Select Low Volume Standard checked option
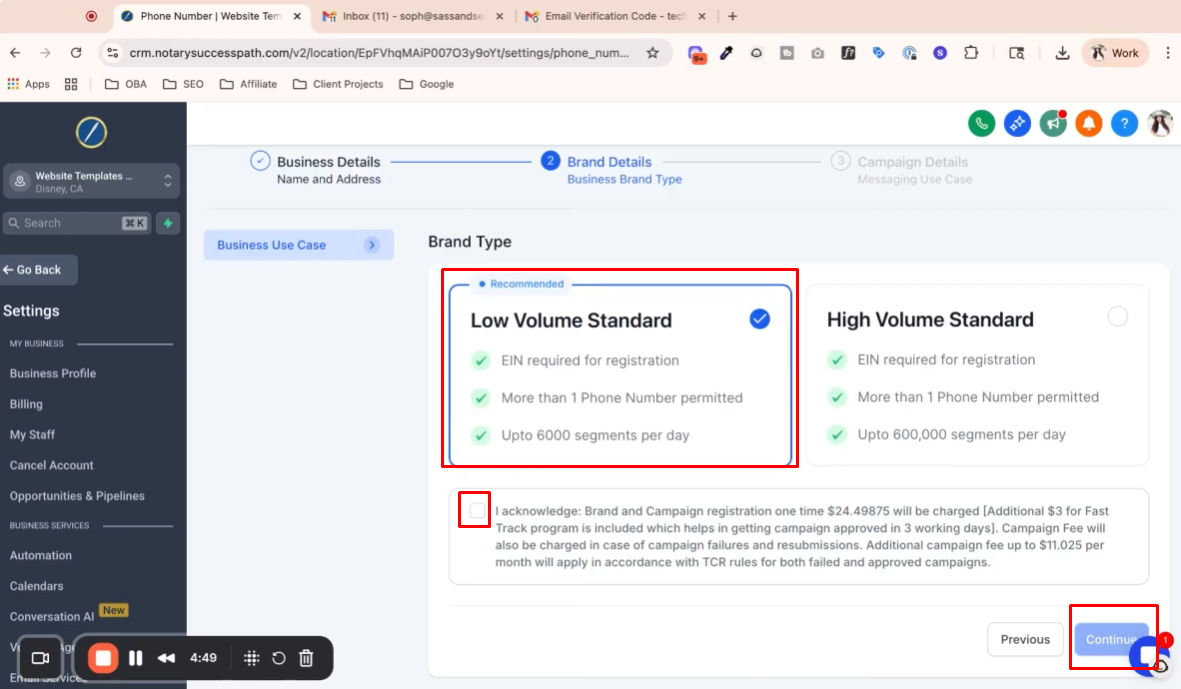Screen dimensions: 1181x689 (759, 319)
